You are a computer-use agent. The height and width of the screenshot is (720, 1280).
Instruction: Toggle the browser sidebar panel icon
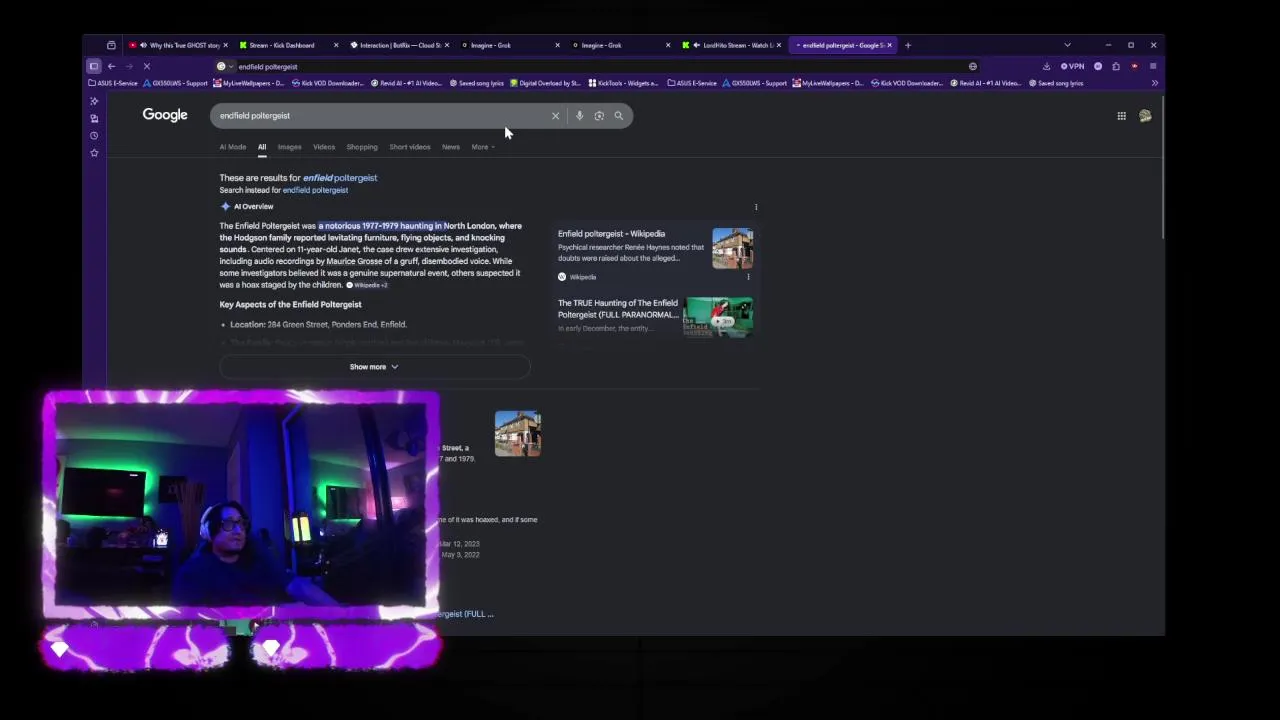coord(94,66)
